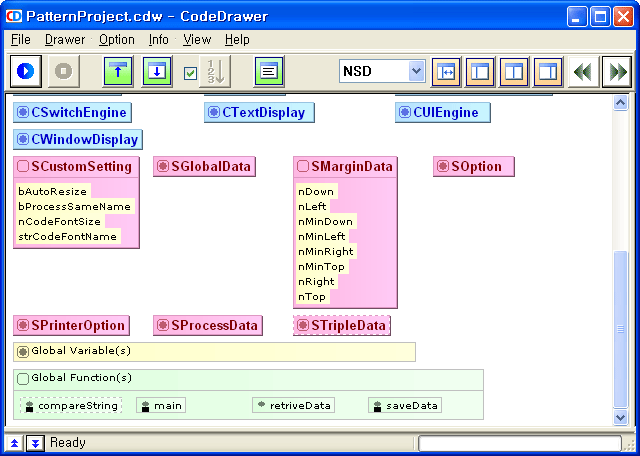This screenshot has height=456, width=640.
Task: Click the 123 sort order toolbar icon
Action: coord(215,71)
